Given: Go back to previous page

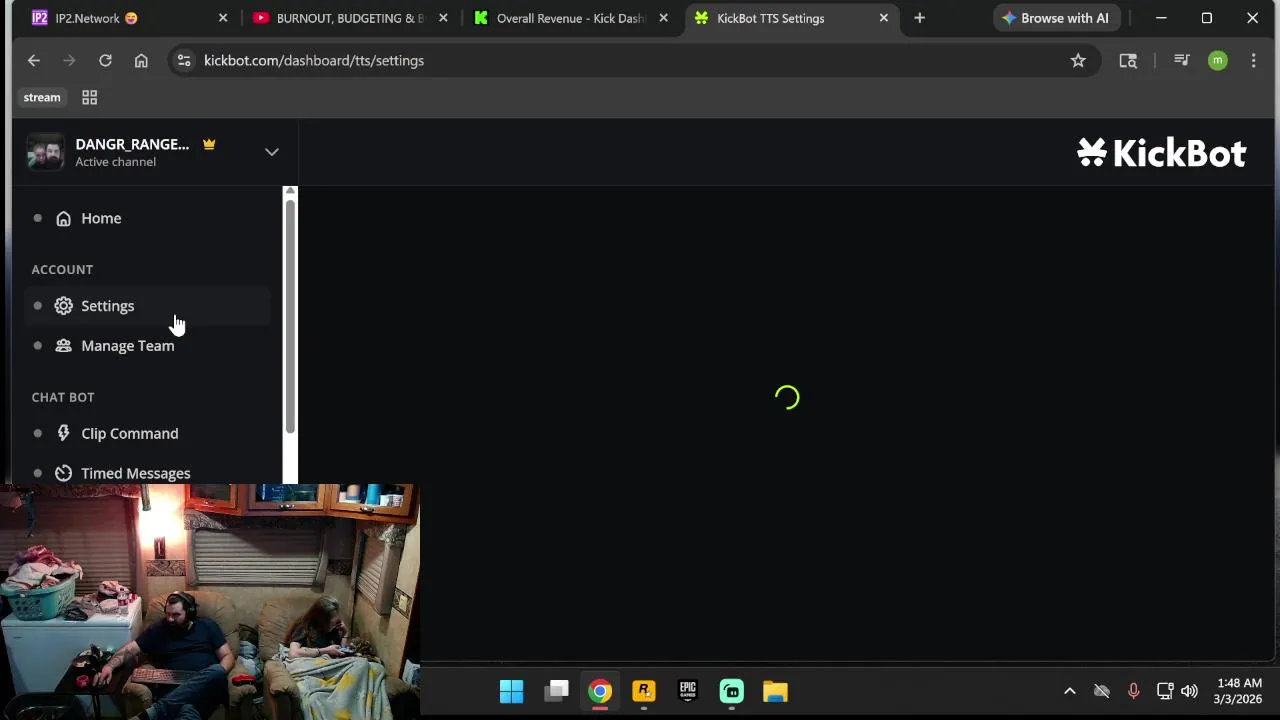Looking at the screenshot, I should 34,61.
